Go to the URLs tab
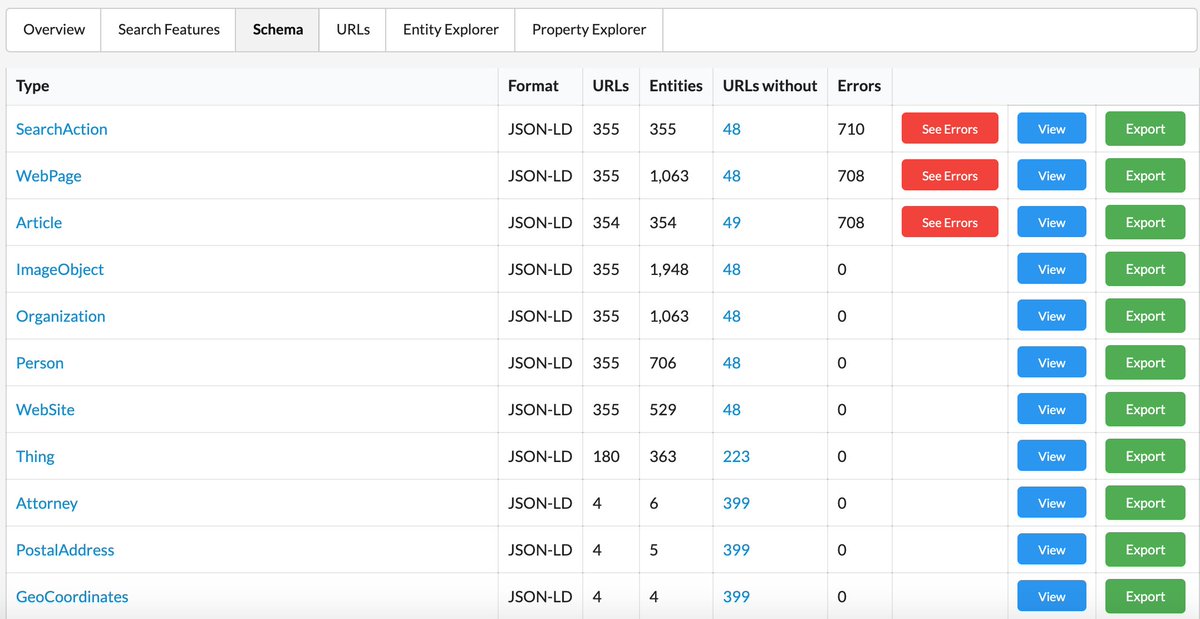 (353, 30)
